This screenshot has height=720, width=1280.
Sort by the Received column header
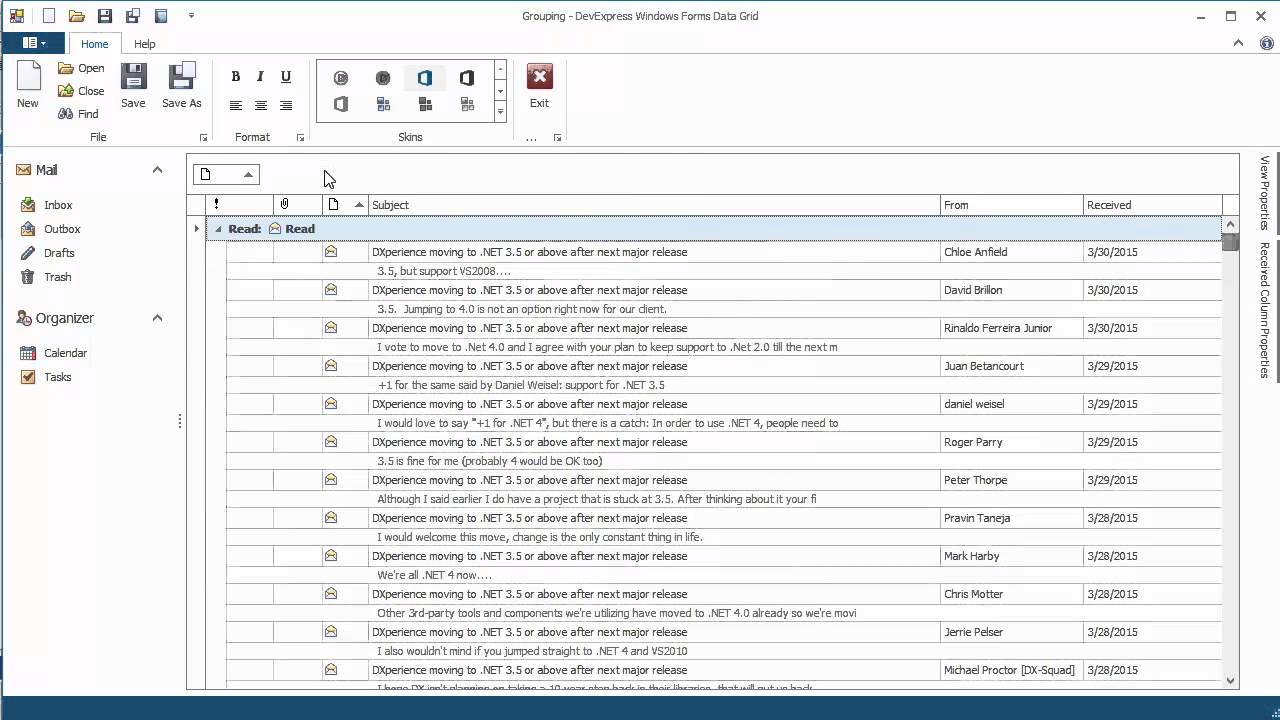coord(1153,205)
